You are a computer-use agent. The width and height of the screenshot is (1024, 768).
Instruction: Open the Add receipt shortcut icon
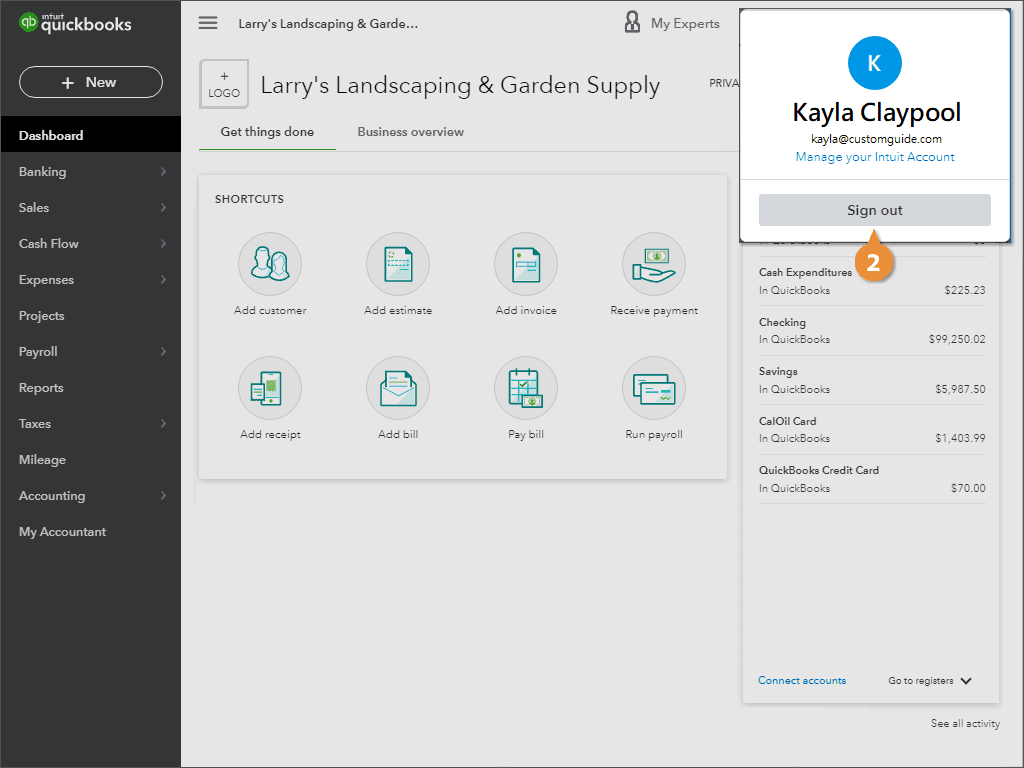click(x=270, y=389)
